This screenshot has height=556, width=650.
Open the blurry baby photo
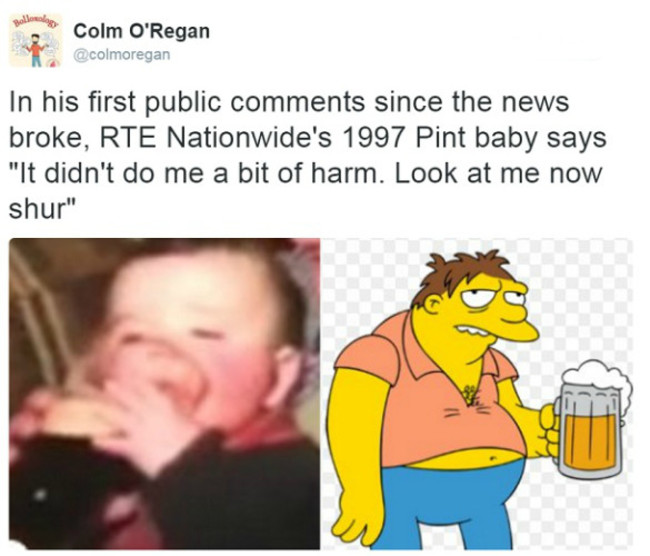point(165,393)
